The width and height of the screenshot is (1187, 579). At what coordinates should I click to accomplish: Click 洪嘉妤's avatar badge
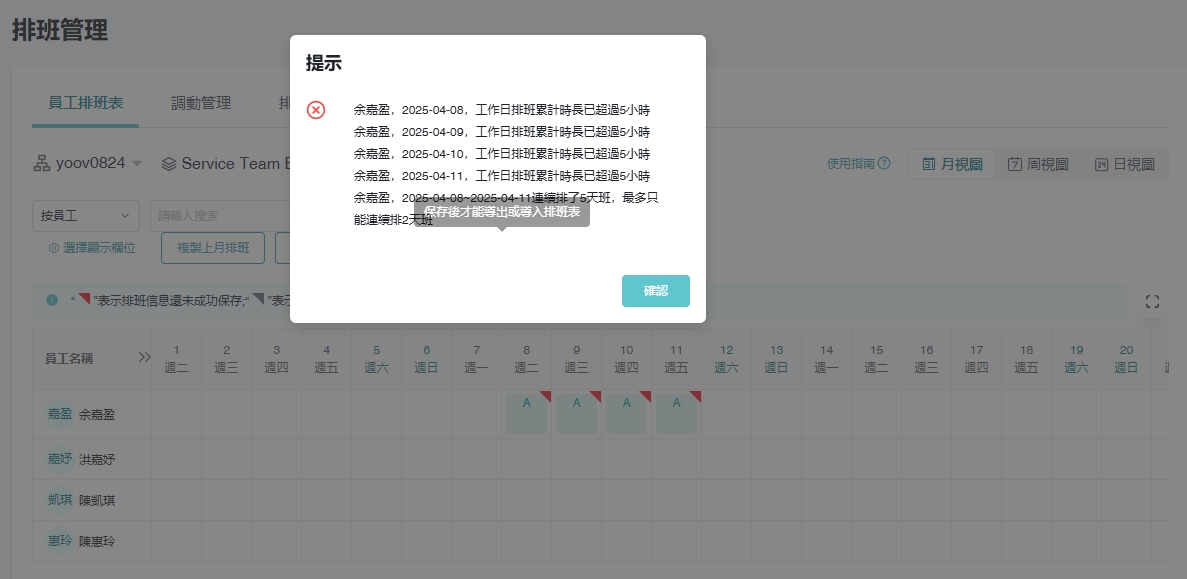pyautogui.click(x=60, y=459)
